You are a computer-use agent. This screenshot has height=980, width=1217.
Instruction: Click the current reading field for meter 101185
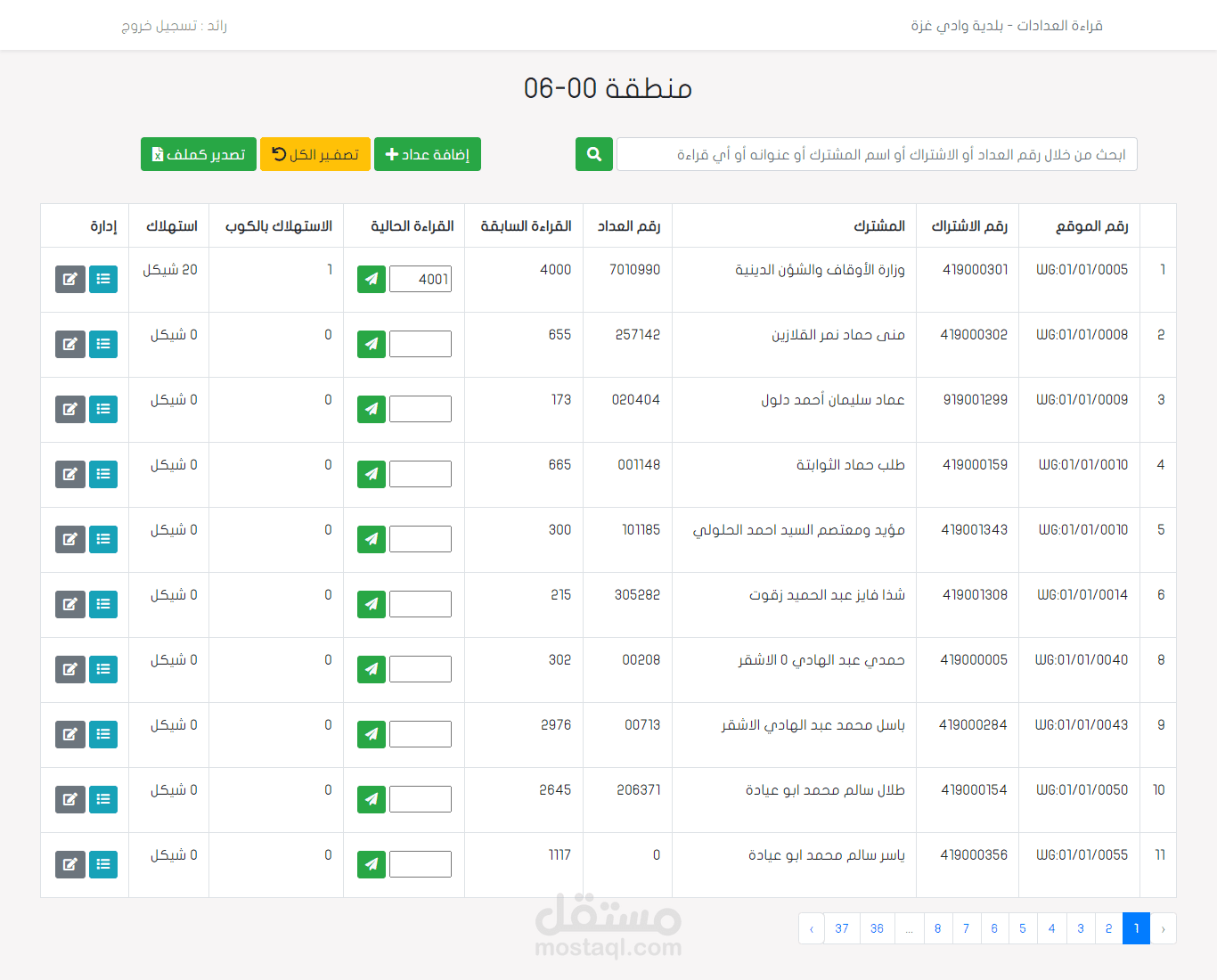421,539
